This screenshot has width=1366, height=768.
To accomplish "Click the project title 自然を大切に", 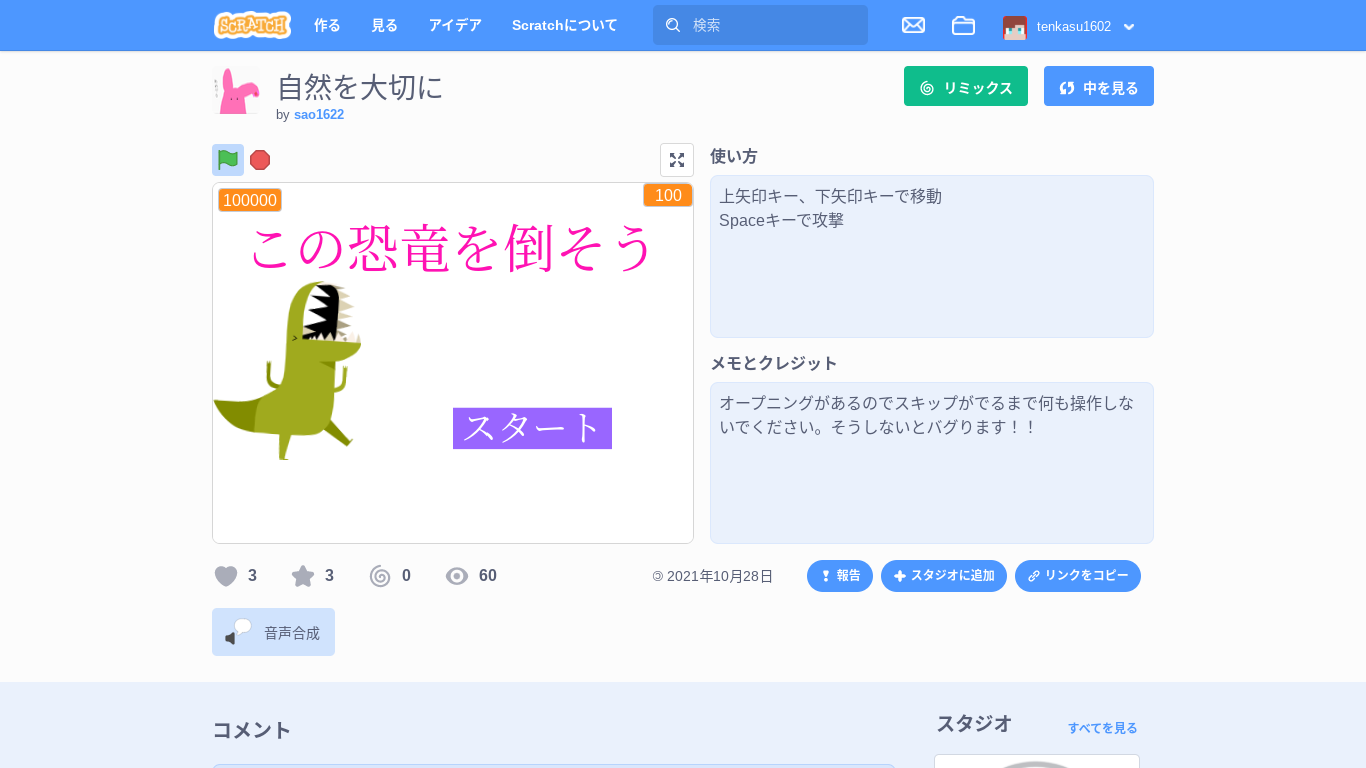I will (360, 87).
